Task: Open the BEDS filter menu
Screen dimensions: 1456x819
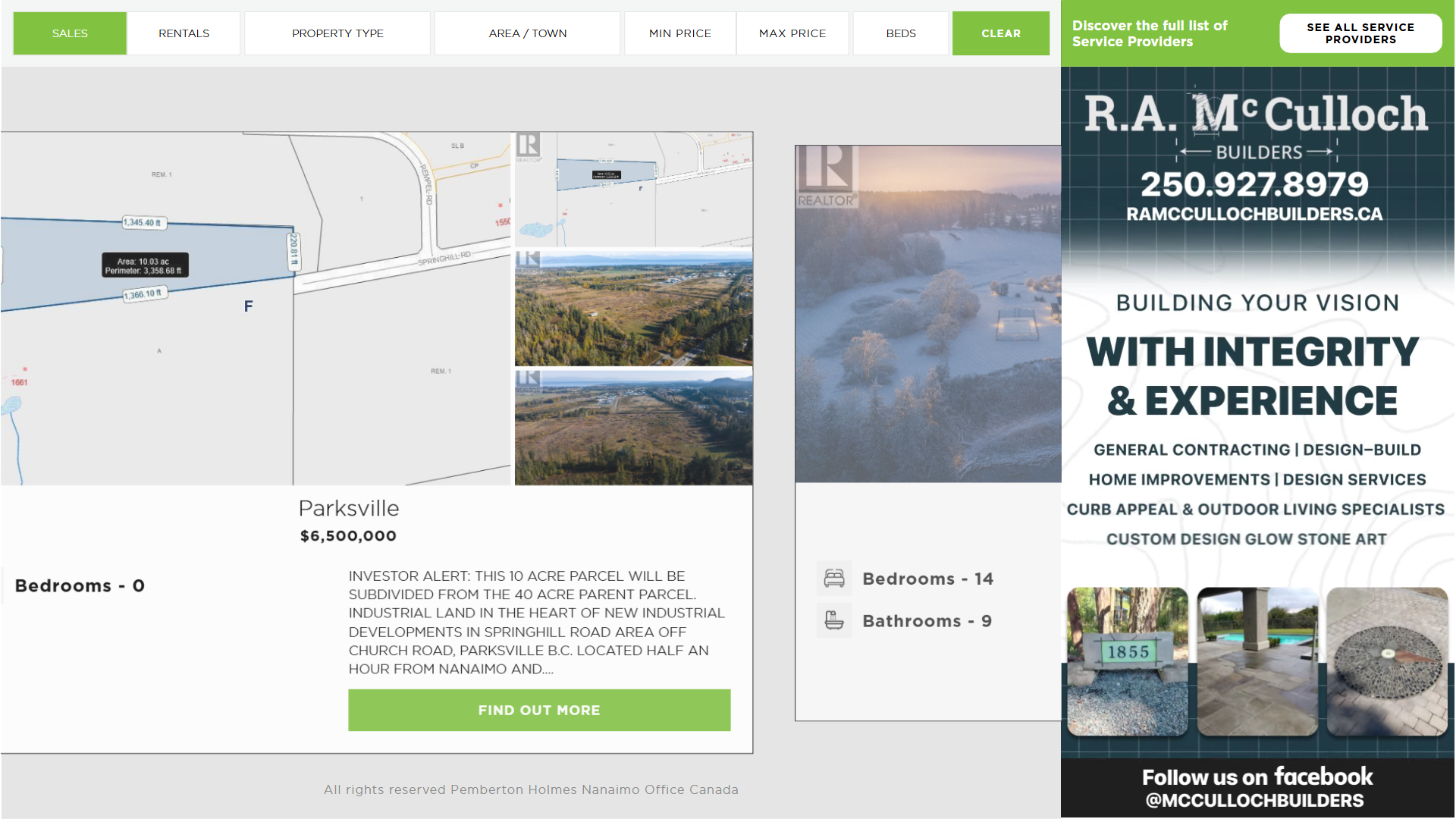Action: (901, 33)
